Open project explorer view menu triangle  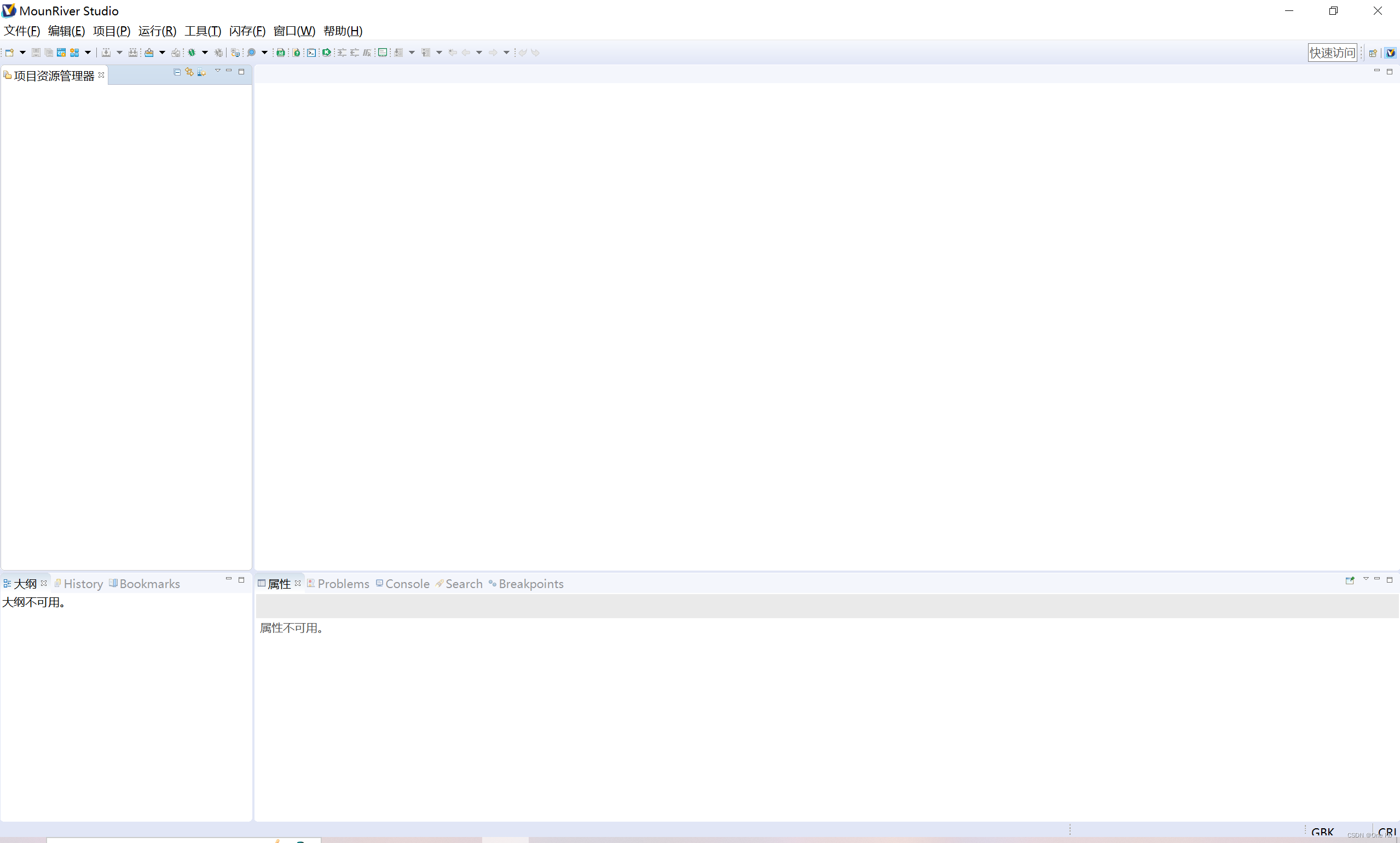coord(218,71)
